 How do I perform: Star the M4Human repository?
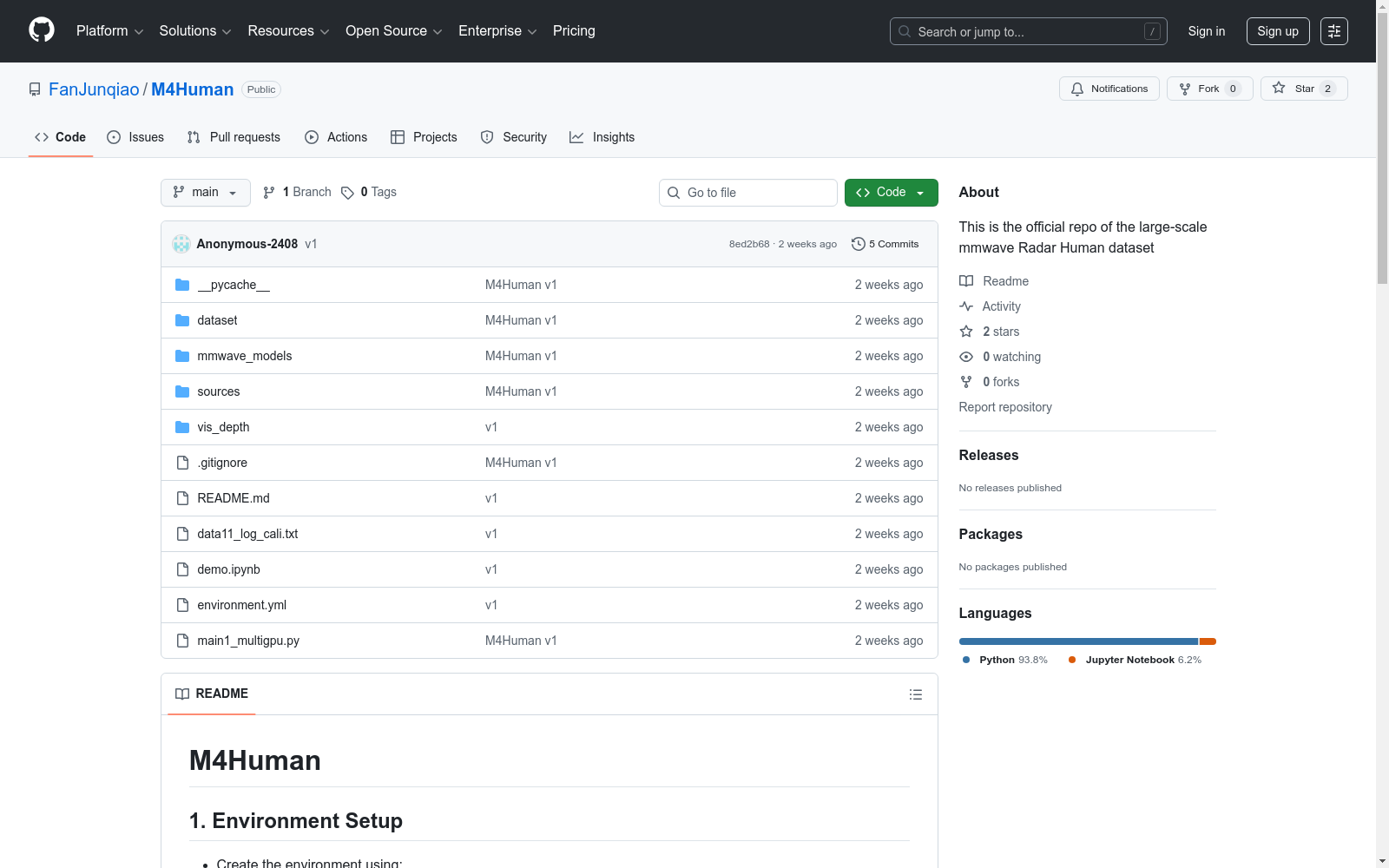[1304, 89]
